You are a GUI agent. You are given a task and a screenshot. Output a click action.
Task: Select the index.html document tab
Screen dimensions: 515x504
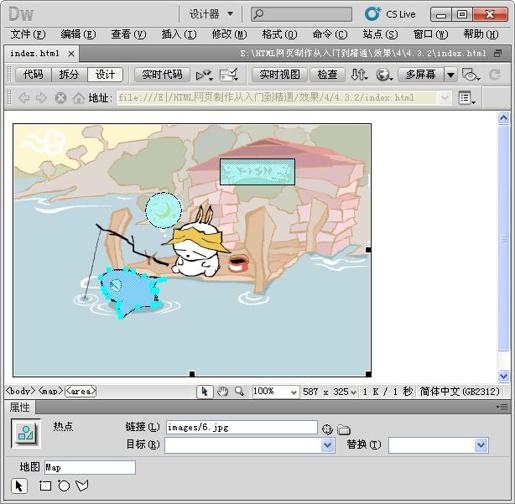(x=35, y=53)
